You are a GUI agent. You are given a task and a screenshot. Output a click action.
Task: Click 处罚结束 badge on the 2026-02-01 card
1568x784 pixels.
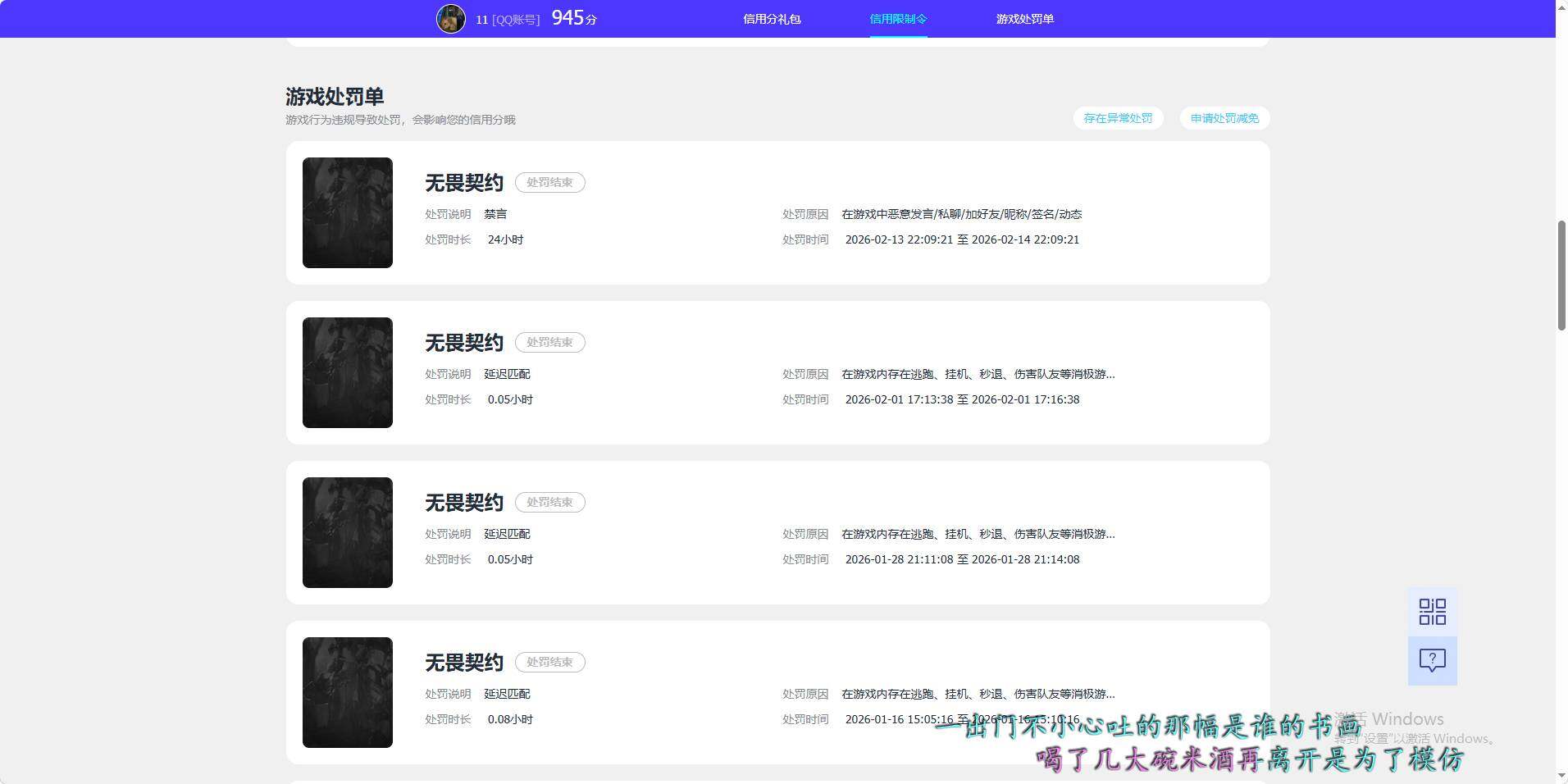point(549,342)
